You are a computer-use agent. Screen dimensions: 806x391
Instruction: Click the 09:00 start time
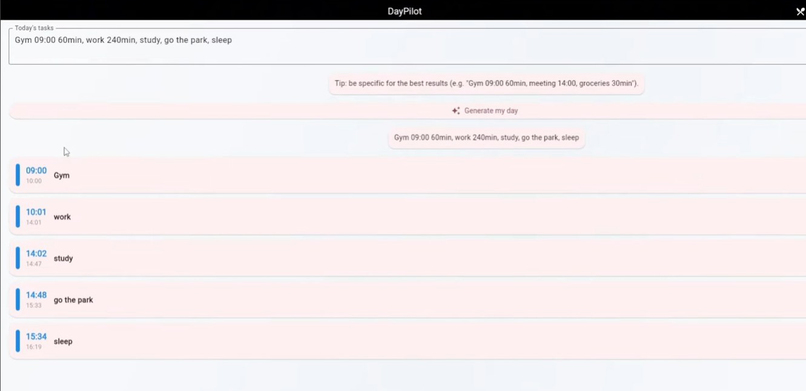click(36, 171)
